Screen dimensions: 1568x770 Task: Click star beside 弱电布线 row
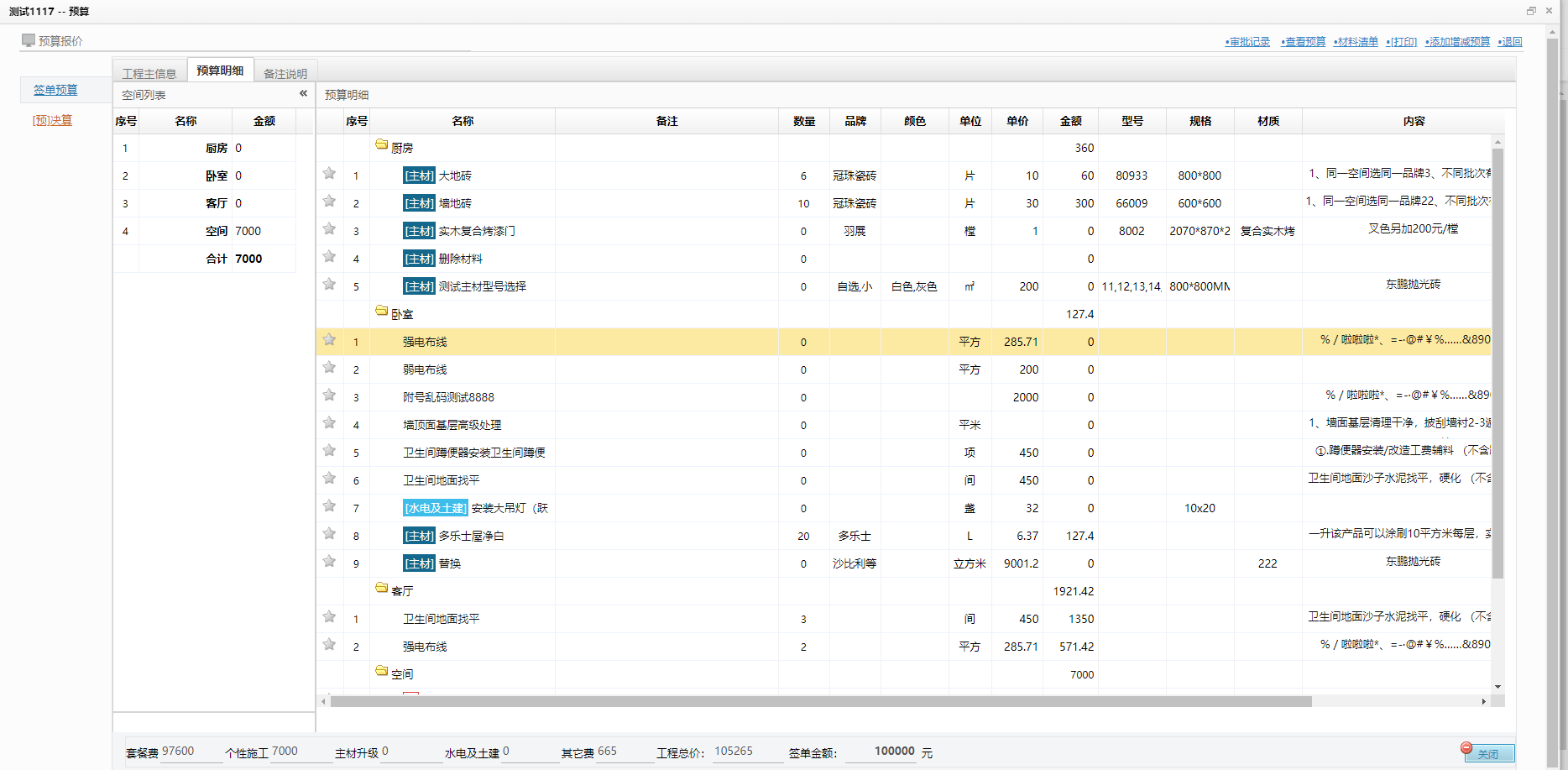(x=329, y=368)
